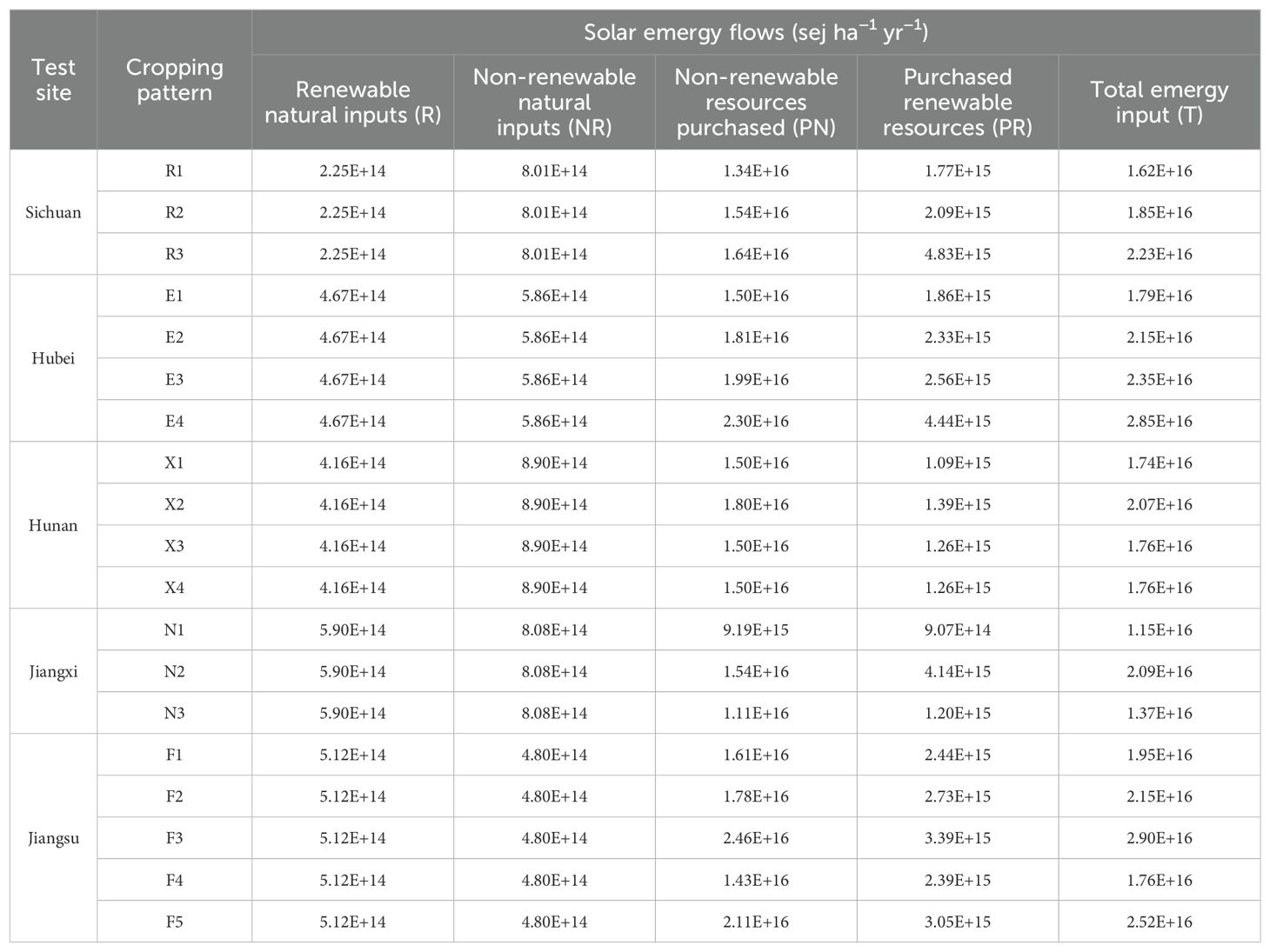The width and height of the screenshot is (1270, 952).
Task: Click 'Purchased renewable resources (PR)' header
Action: coord(958,103)
